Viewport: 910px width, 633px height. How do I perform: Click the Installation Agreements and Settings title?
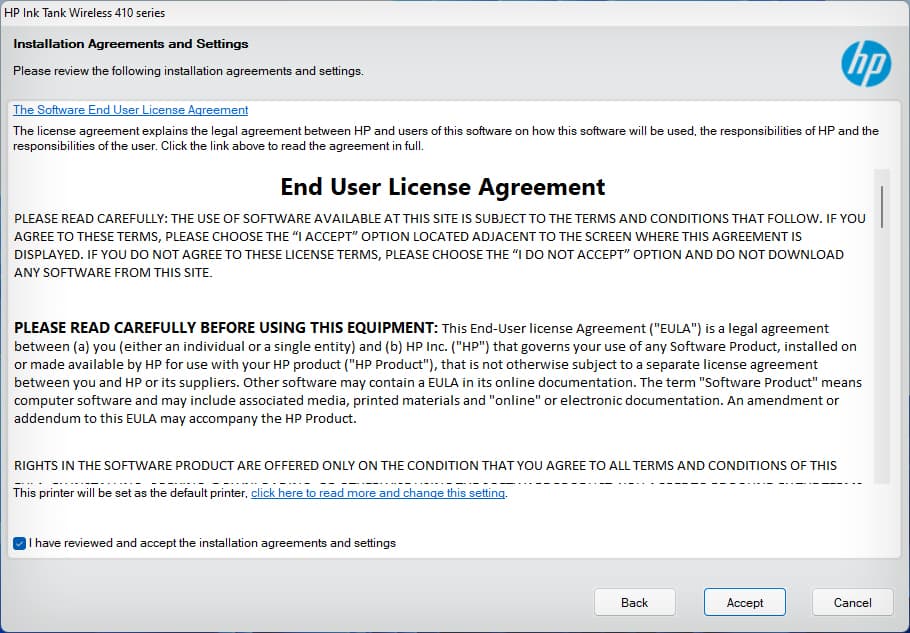(131, 44)
